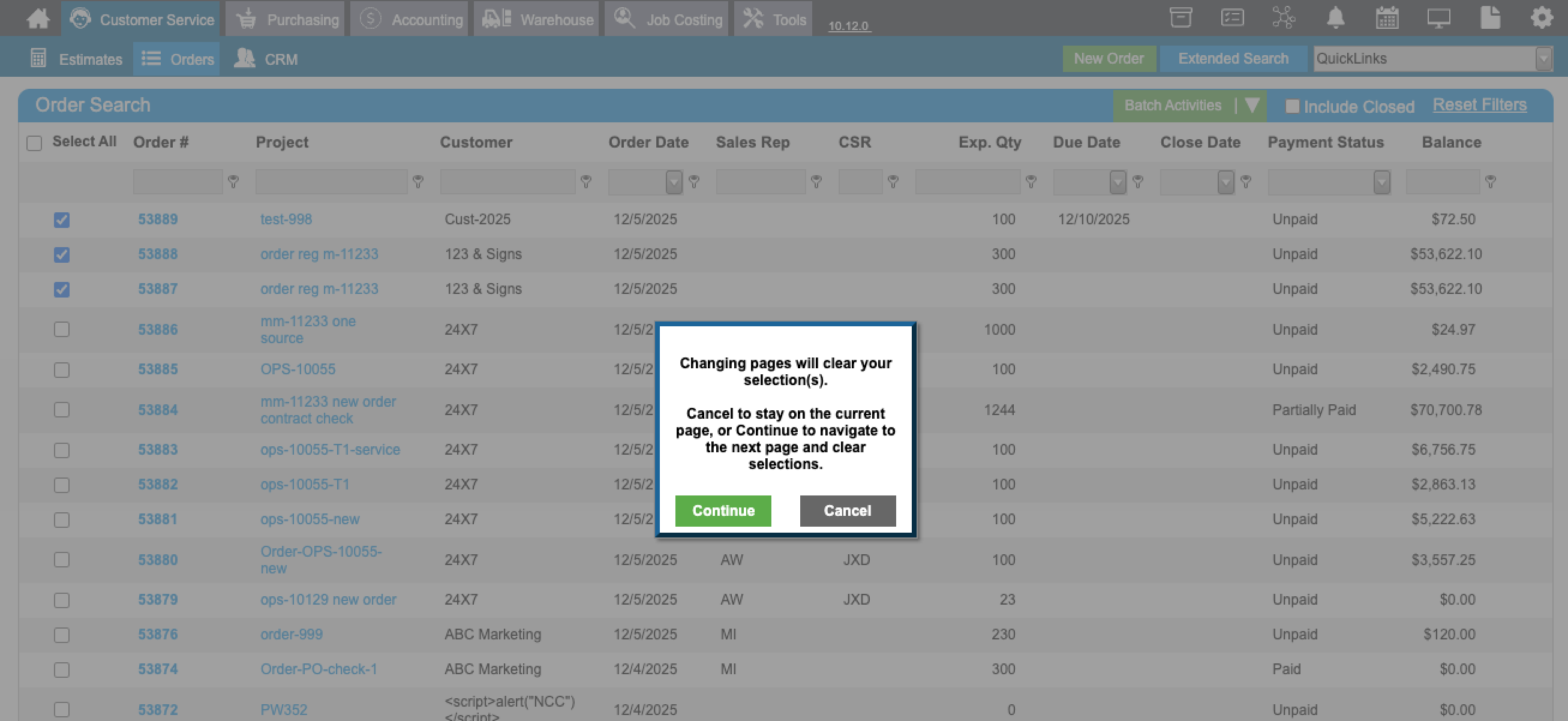This screenshot has width=1568, height=721.
Task: Apply the CSR filter funnel
Action: (893, 181)
